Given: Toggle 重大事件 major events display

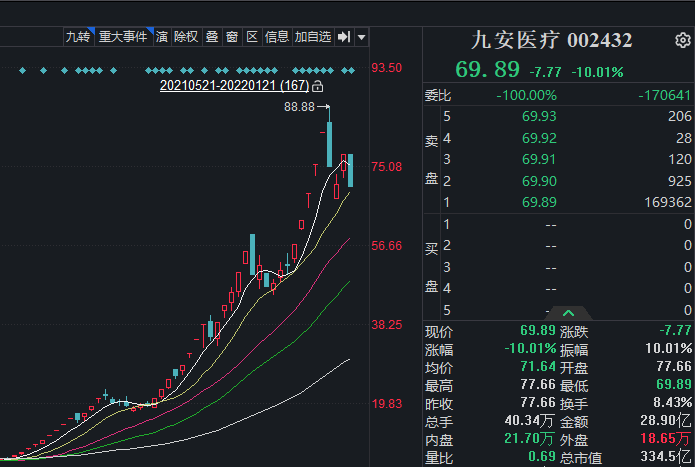Looking at the screenshot, I should coord(123,37).
